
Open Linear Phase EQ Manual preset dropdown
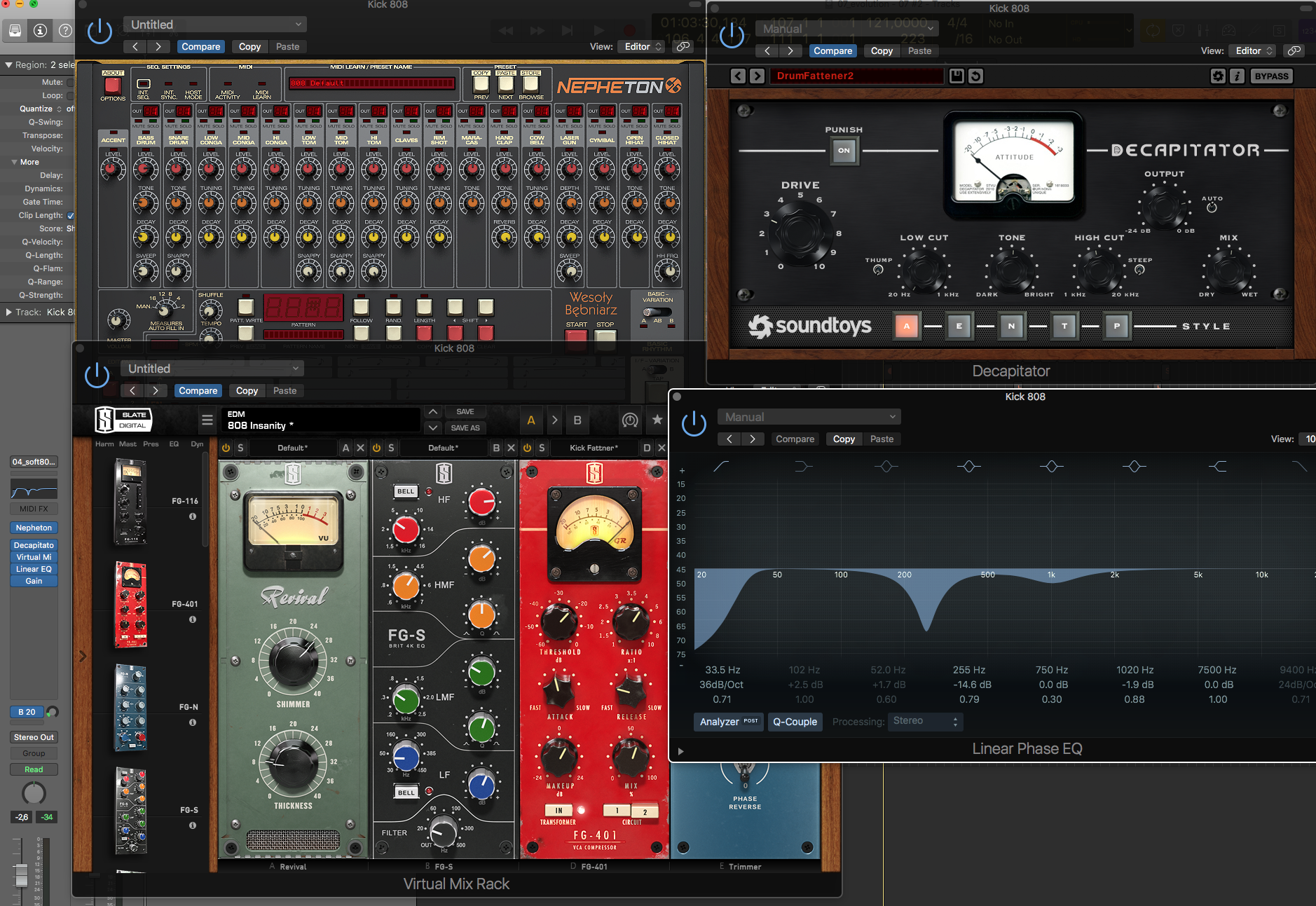809,417
